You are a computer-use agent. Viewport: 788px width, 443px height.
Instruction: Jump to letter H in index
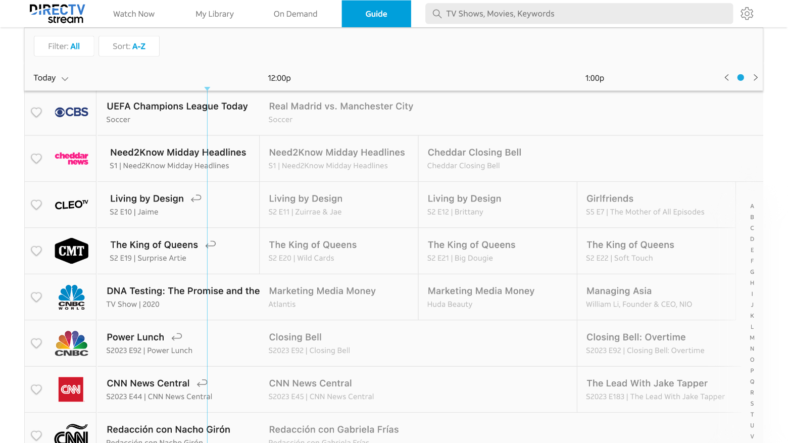tap(752, 283)
